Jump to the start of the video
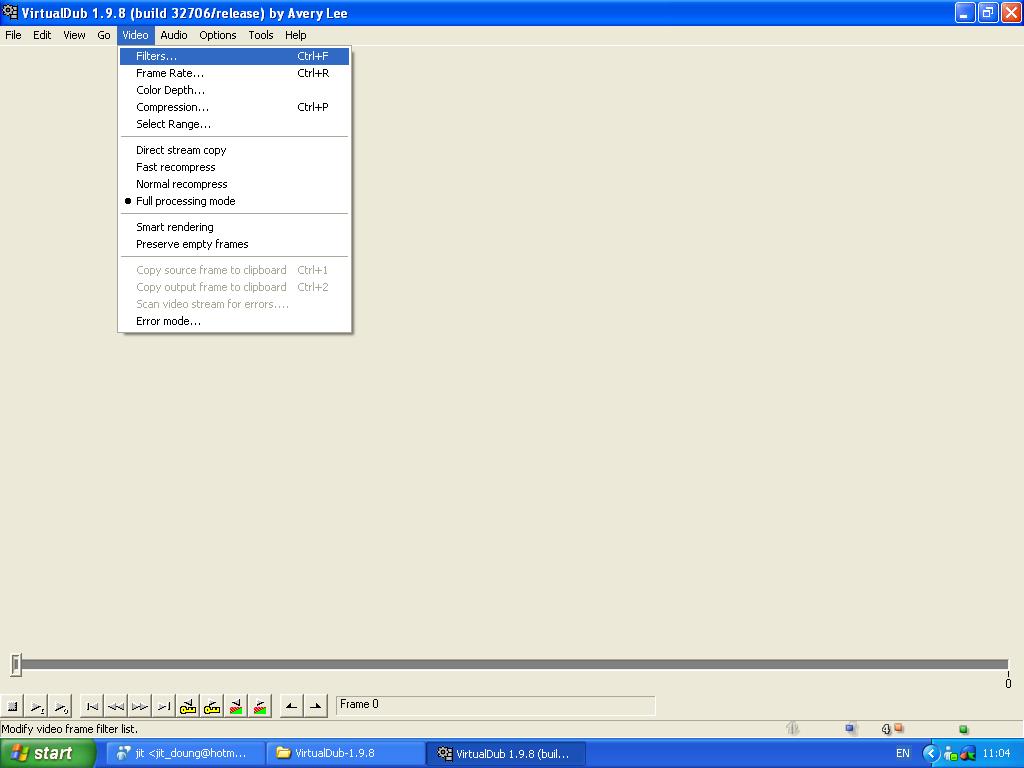The height and width of the screenshot is (768, 1024). (x=92, y=706)
